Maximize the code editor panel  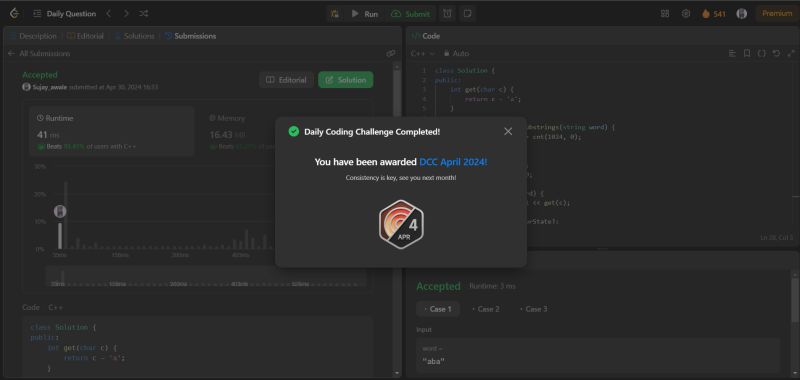791,54
